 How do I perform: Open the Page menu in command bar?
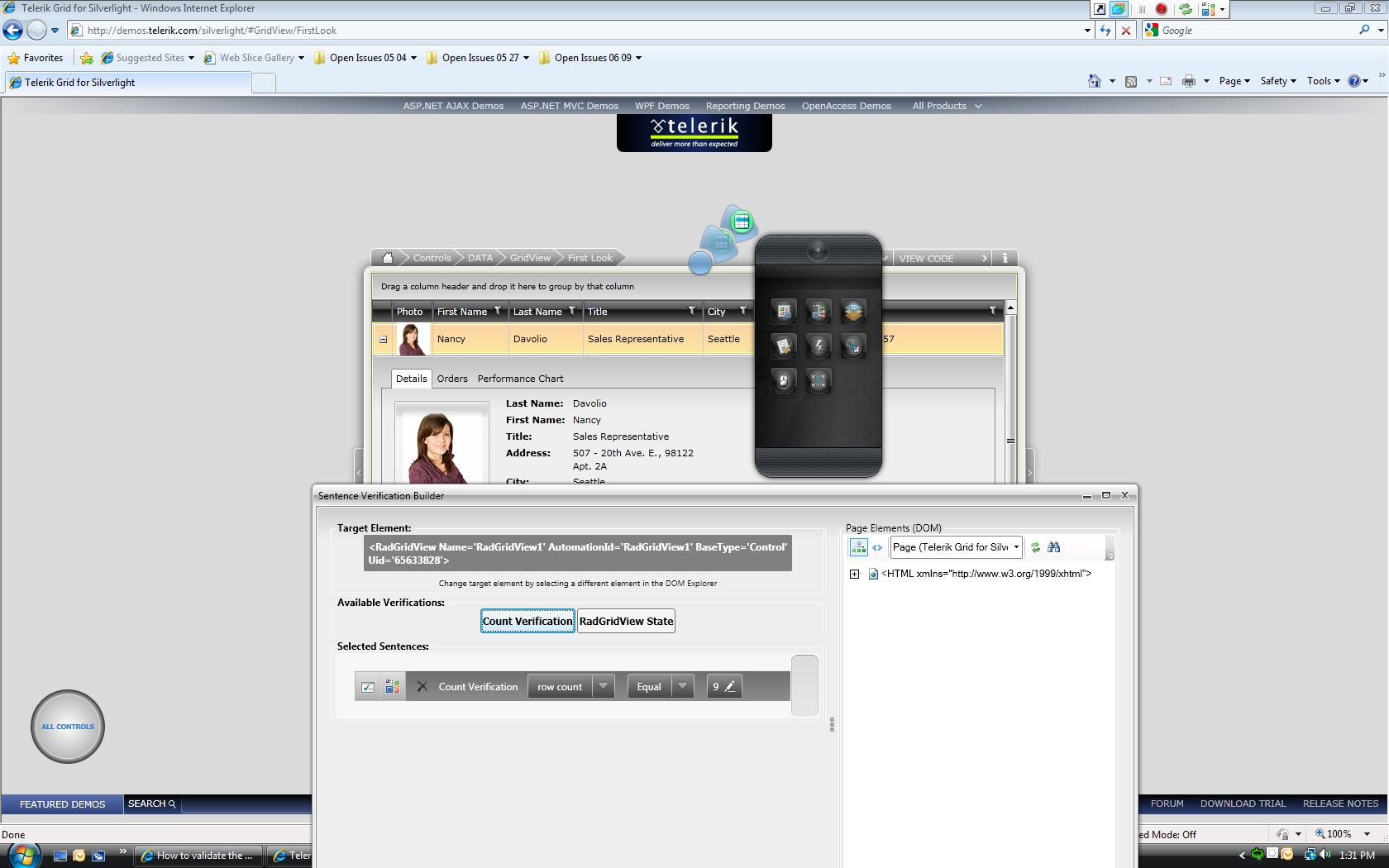tap(1234, 81)
